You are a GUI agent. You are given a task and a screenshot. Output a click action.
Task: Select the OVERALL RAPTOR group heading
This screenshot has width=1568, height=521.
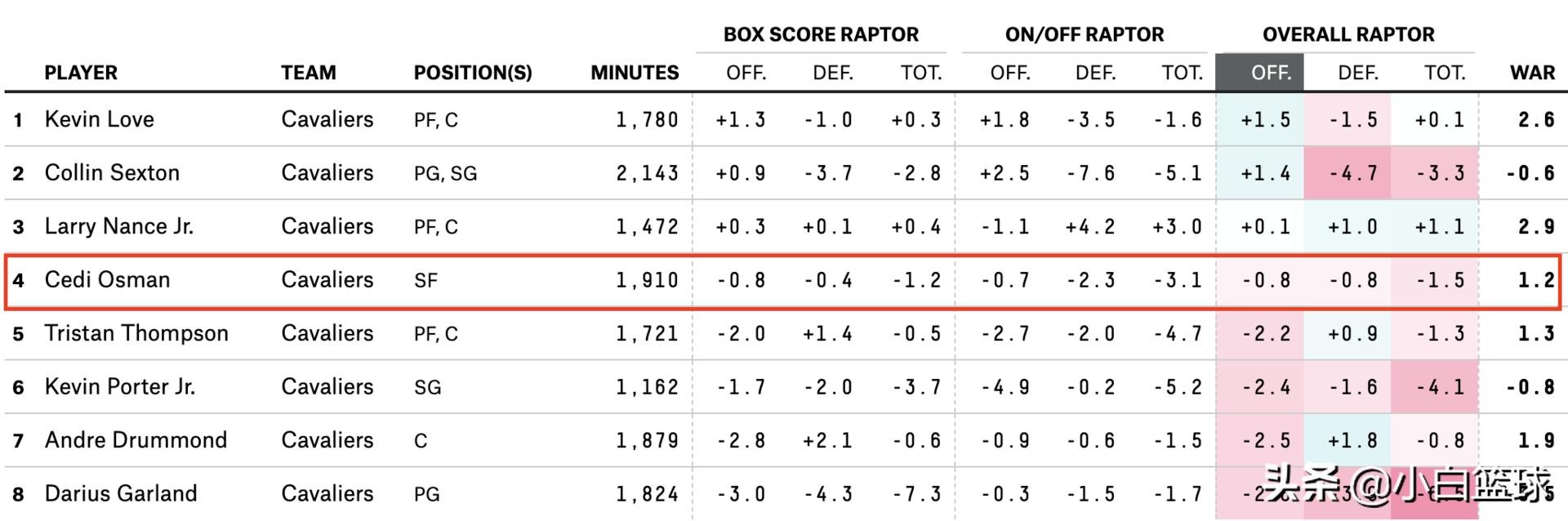(x=1347, y=34)
